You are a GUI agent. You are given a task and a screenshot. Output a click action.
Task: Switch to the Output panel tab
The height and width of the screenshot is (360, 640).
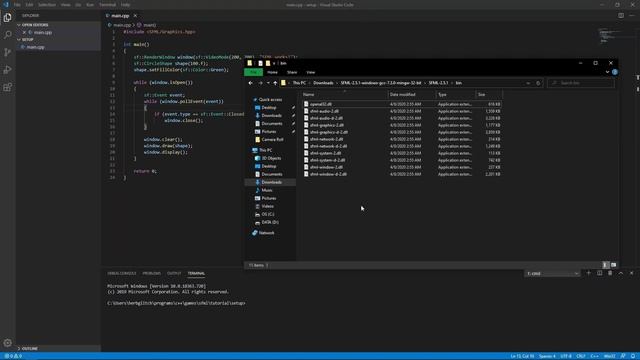174,273
